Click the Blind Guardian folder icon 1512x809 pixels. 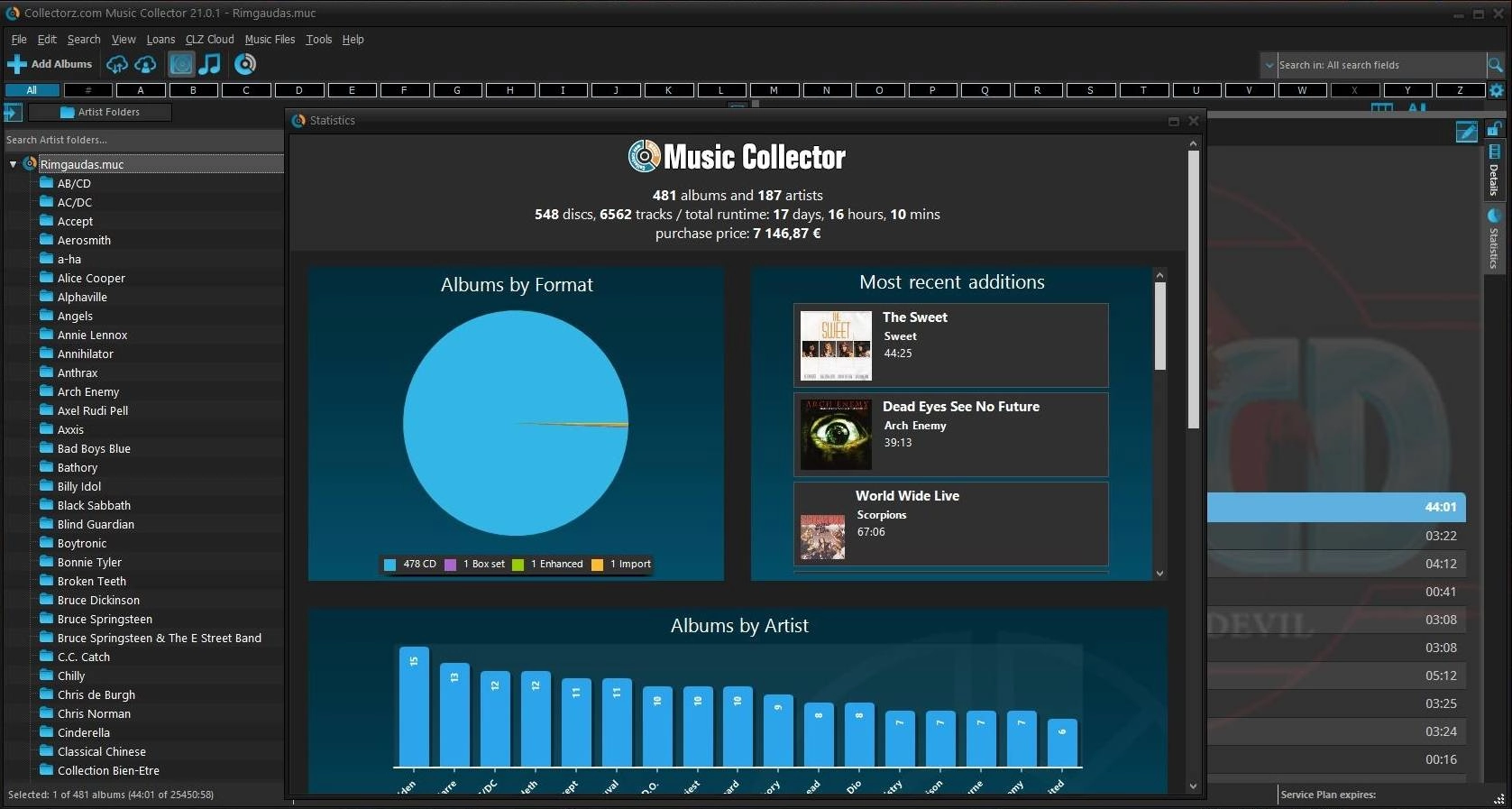tap(46, 524)
